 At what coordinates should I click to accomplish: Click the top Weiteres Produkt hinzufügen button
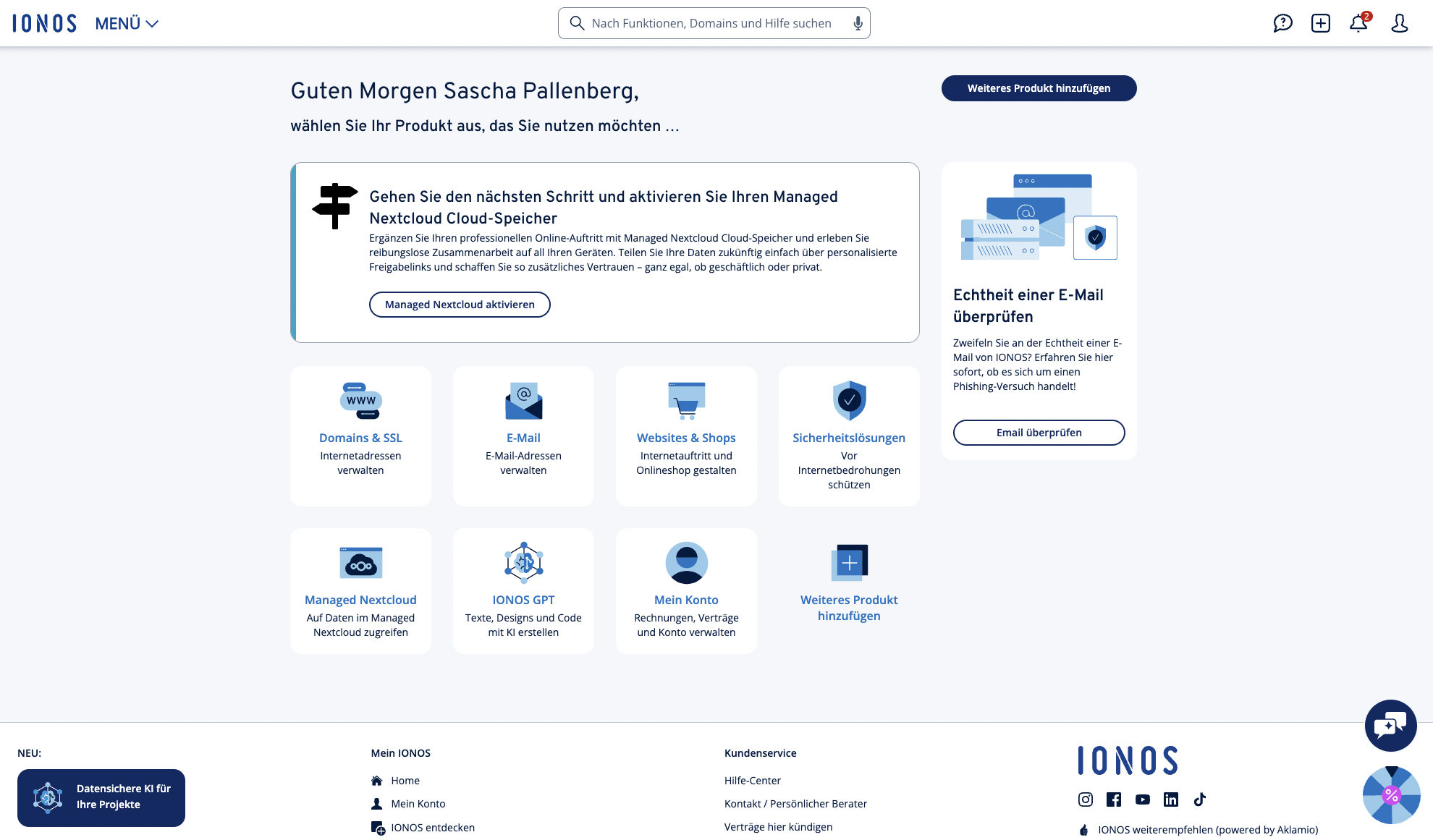coord(1039,88)
